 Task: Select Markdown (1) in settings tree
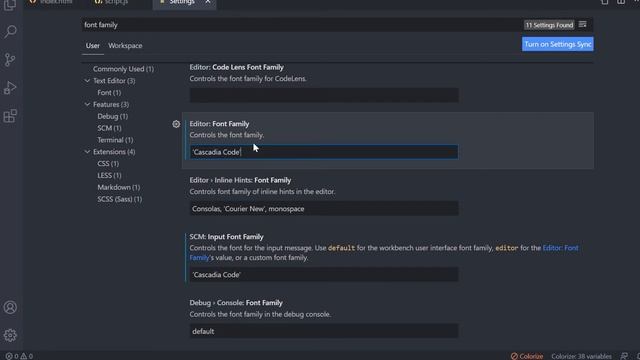point(119,187)
